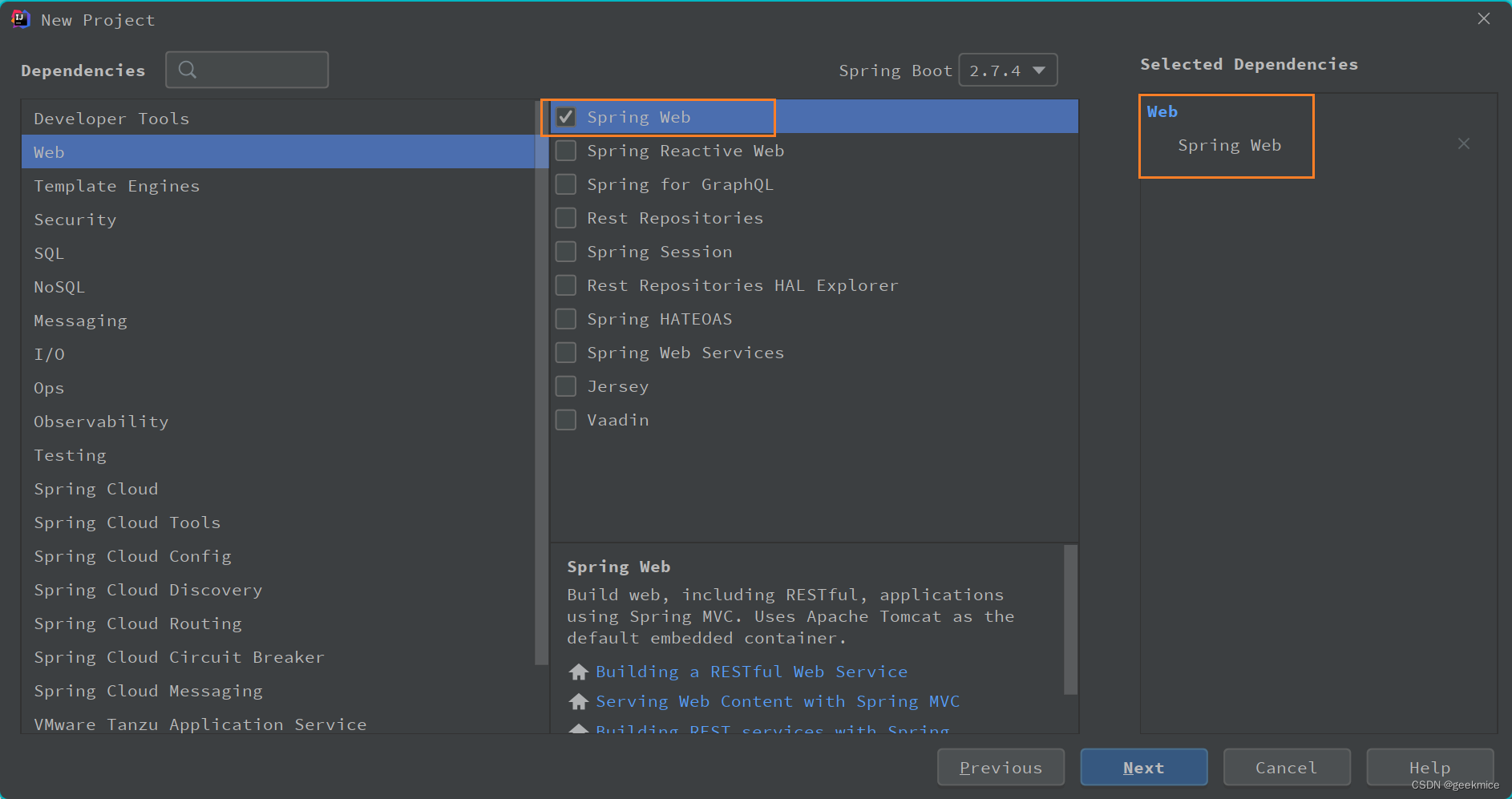This screenshot has width=1512, height=799.
Task: Close the New Project dialog
Action: 1484,18
